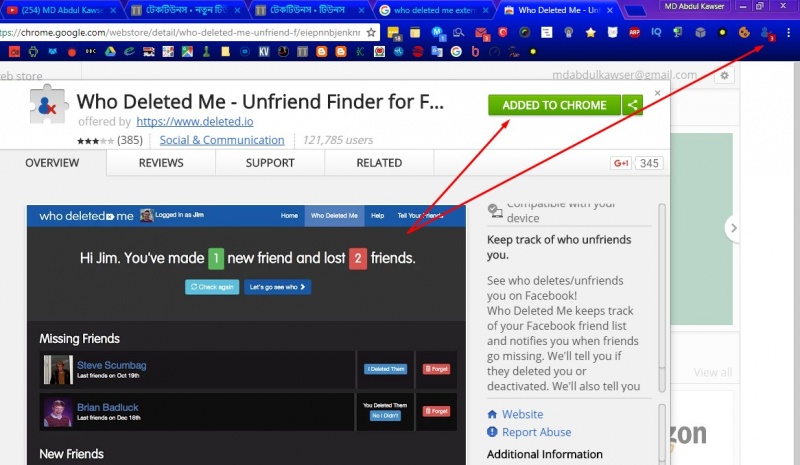The image size is (800, 465).
Task: Switch to the Support tab
Action: pos(270,163)
